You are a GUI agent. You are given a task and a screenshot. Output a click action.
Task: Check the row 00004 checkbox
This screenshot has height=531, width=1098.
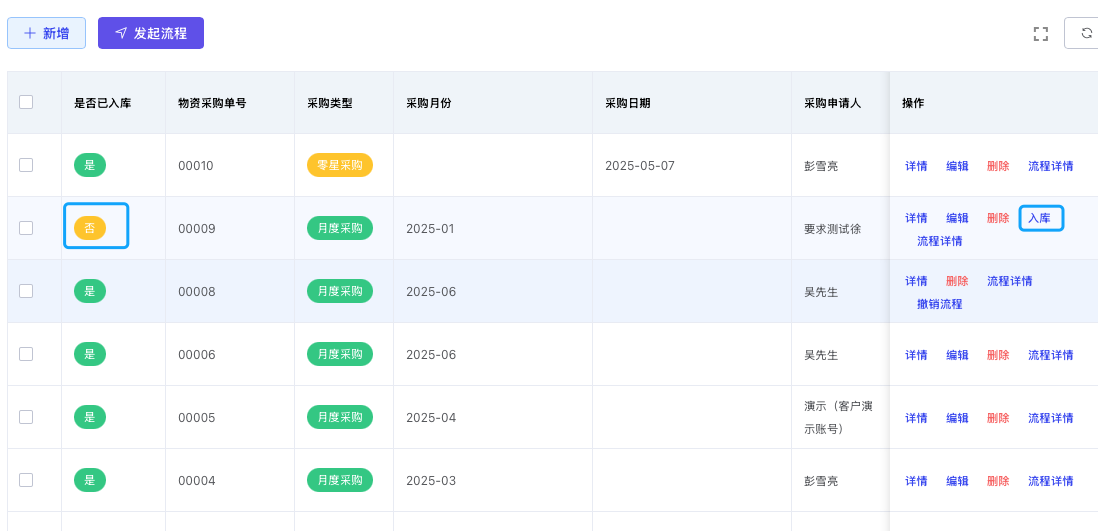(x=26, y=481)
